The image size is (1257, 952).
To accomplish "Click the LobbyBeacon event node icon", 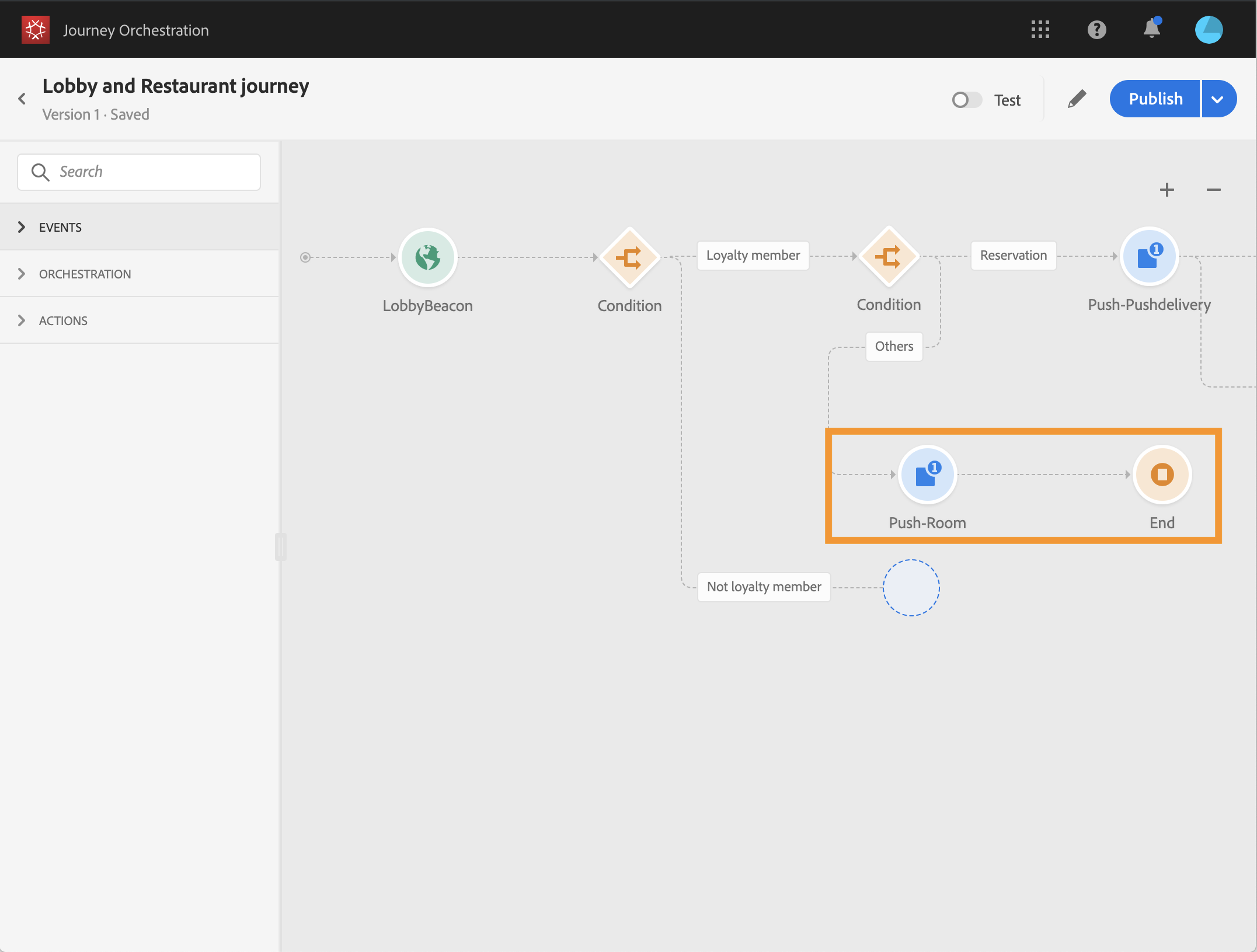I will tap(427, 257).
